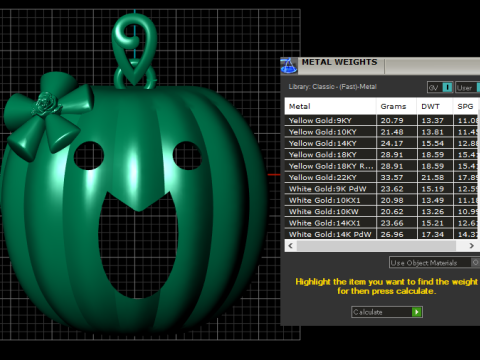The image size is (480, 360).
Task: Click the Metal column header
Action: pyautogui.click(x=330, y=106)
